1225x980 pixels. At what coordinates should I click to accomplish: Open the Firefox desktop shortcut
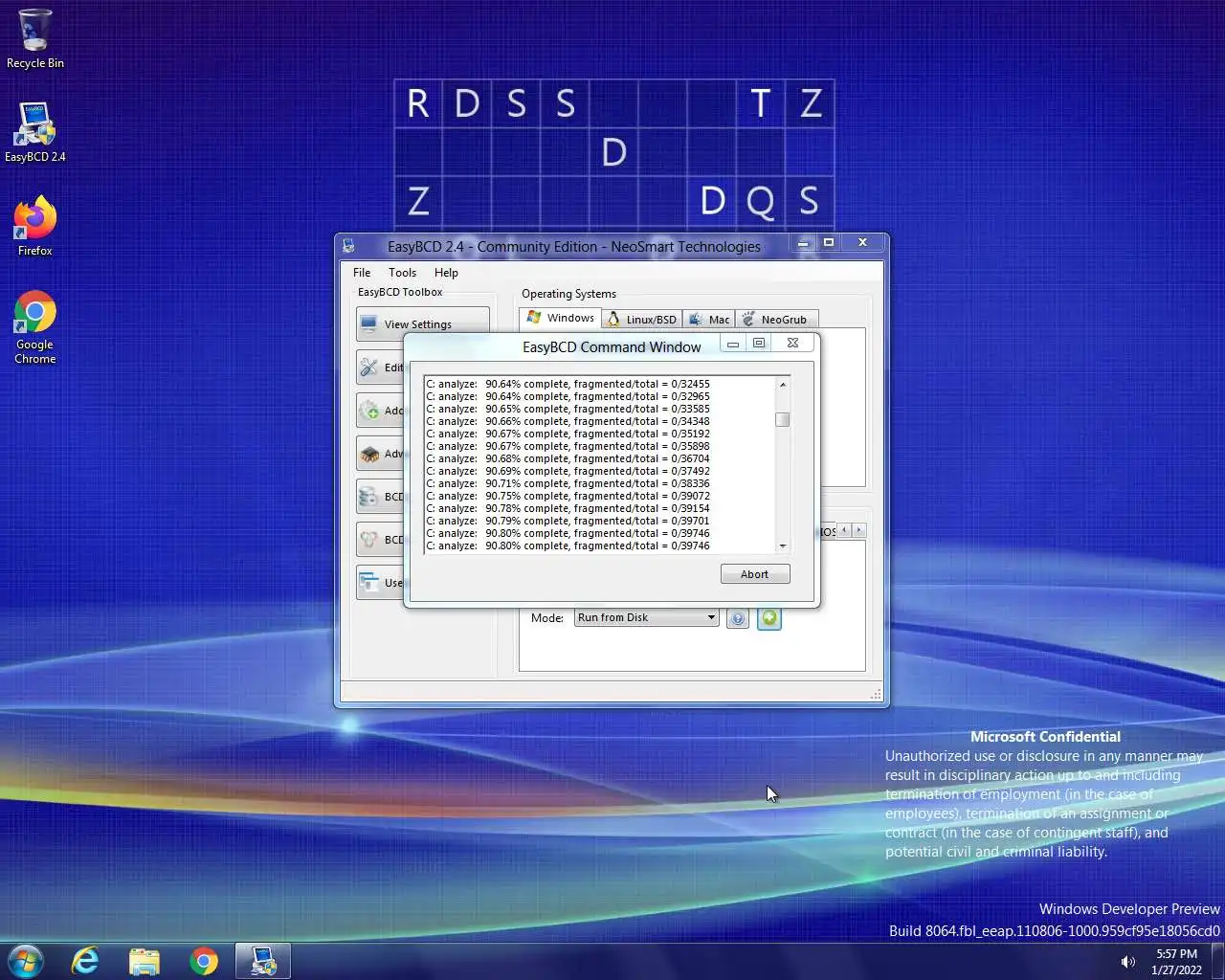pos(34,226)
